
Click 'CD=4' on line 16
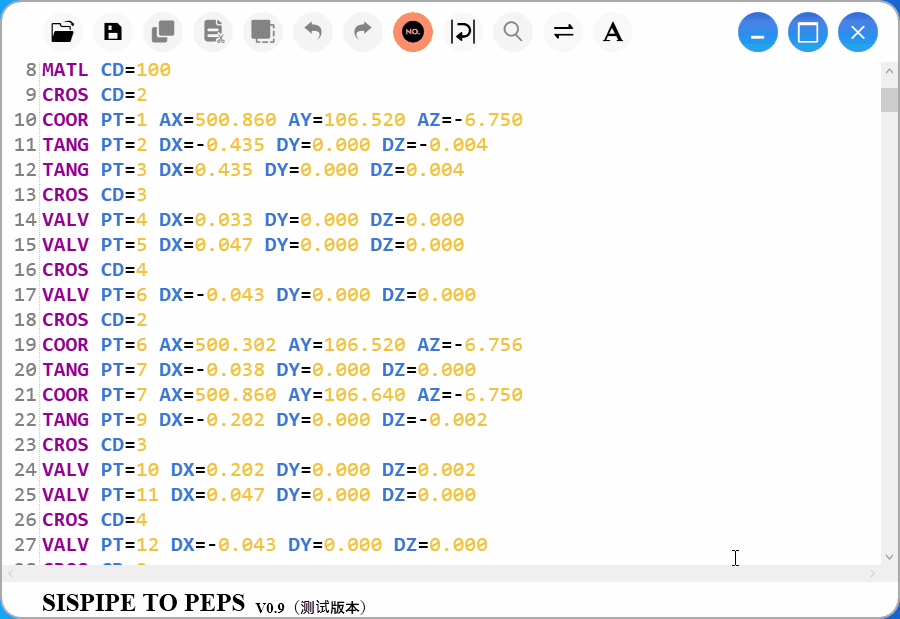(x=124, y=270)
